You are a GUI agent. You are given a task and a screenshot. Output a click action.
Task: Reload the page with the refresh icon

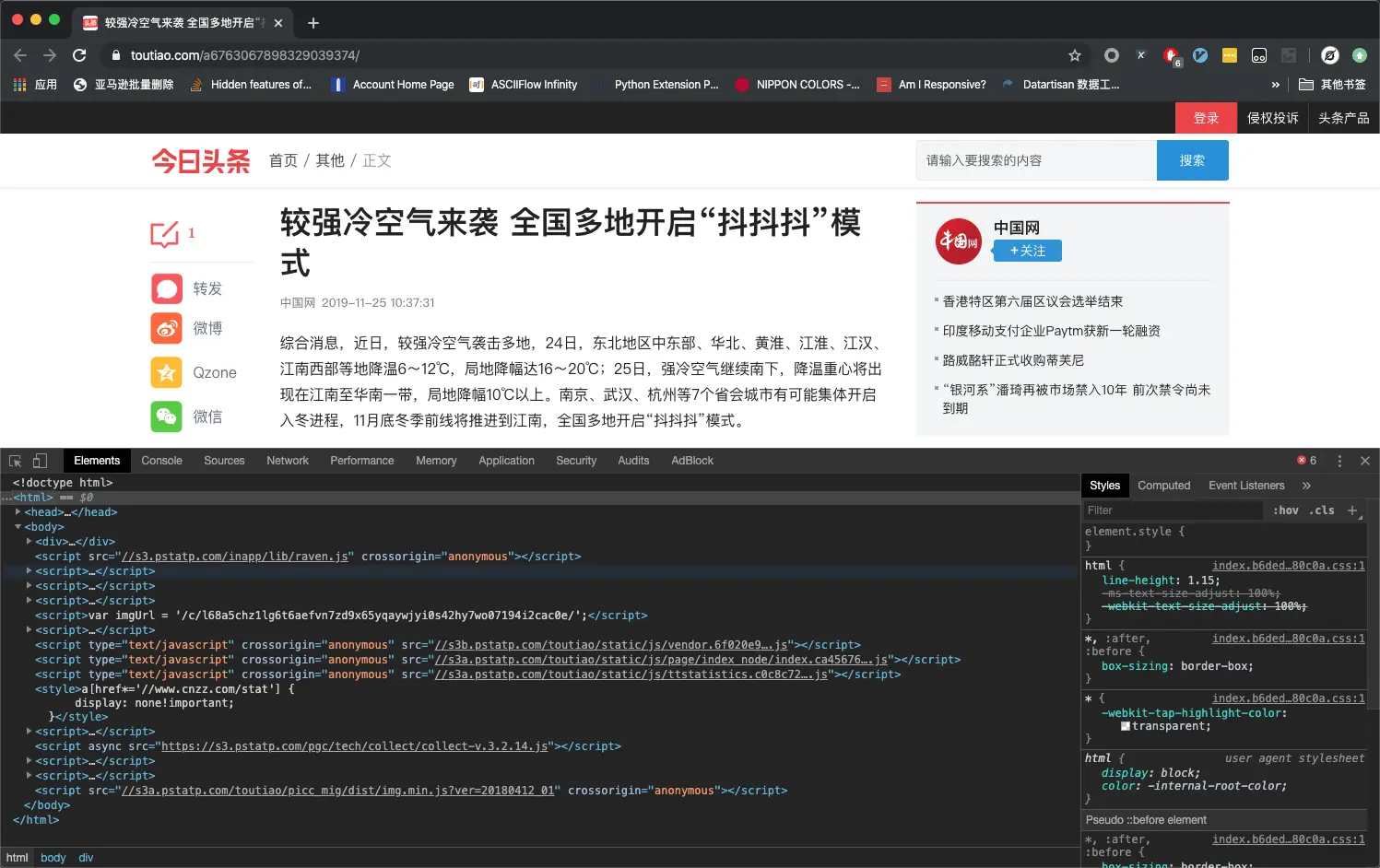[x=79, y=55]
